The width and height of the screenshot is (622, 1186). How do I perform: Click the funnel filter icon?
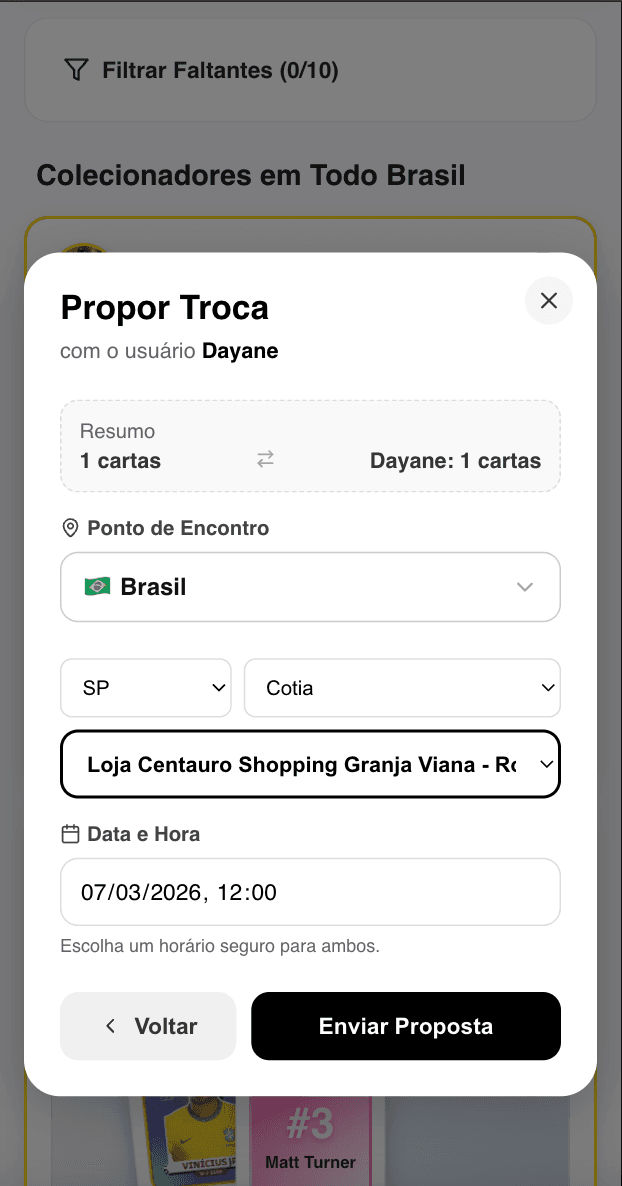tap(76, 70)
